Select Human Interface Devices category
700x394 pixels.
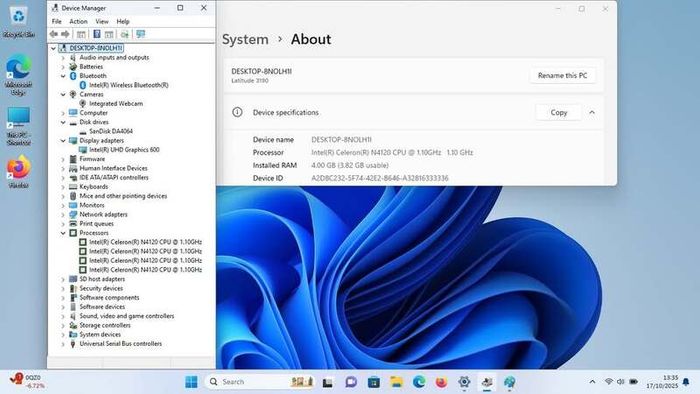(113, 168)
